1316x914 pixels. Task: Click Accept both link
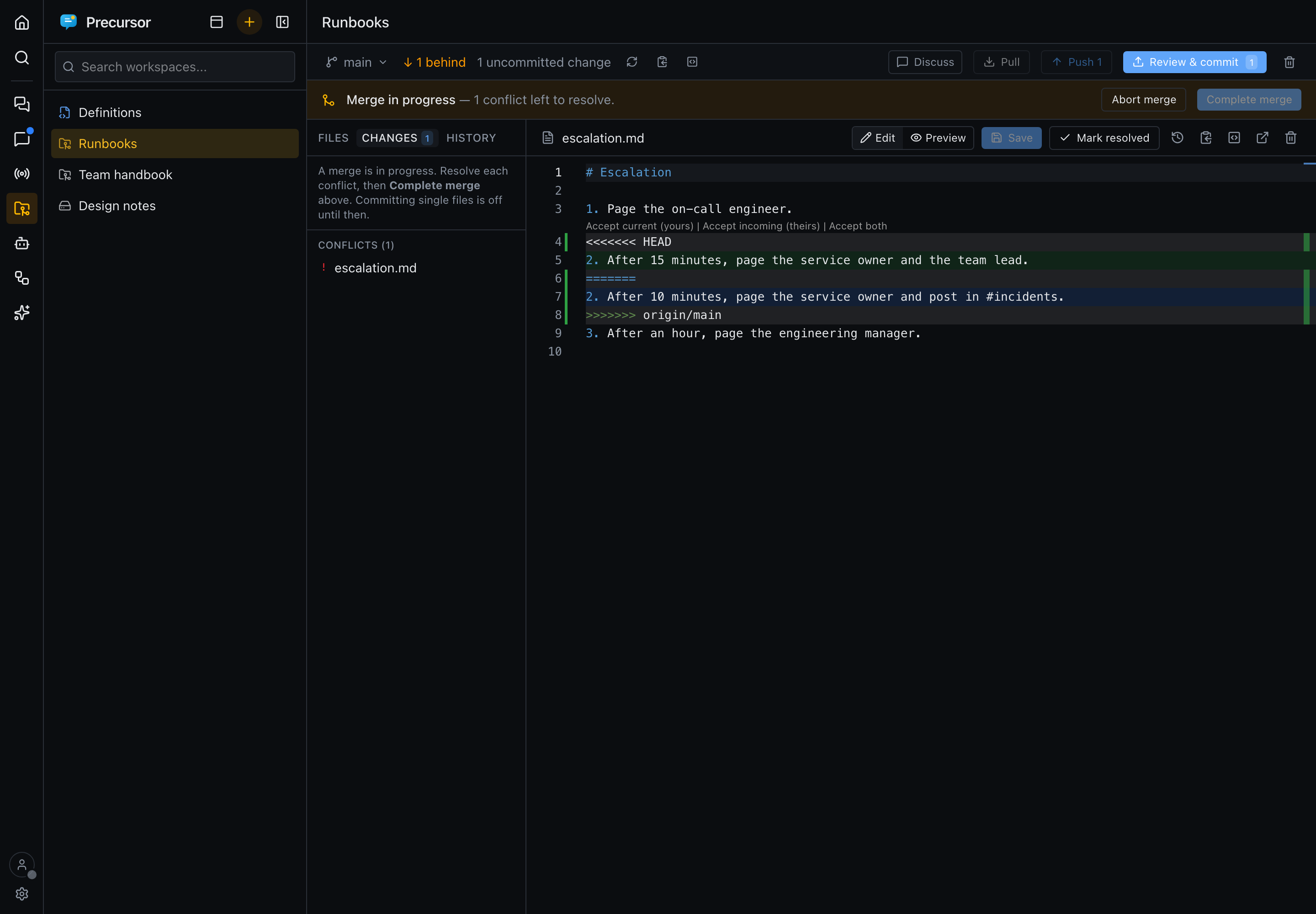[x=857, y=226]
